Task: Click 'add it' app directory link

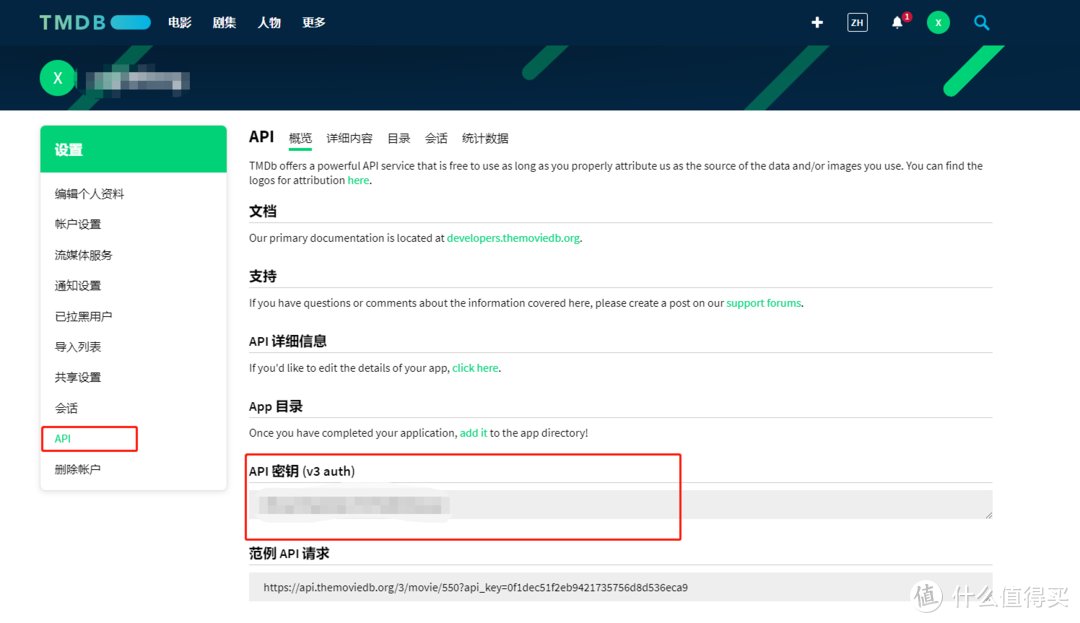Action: (473, 433)
